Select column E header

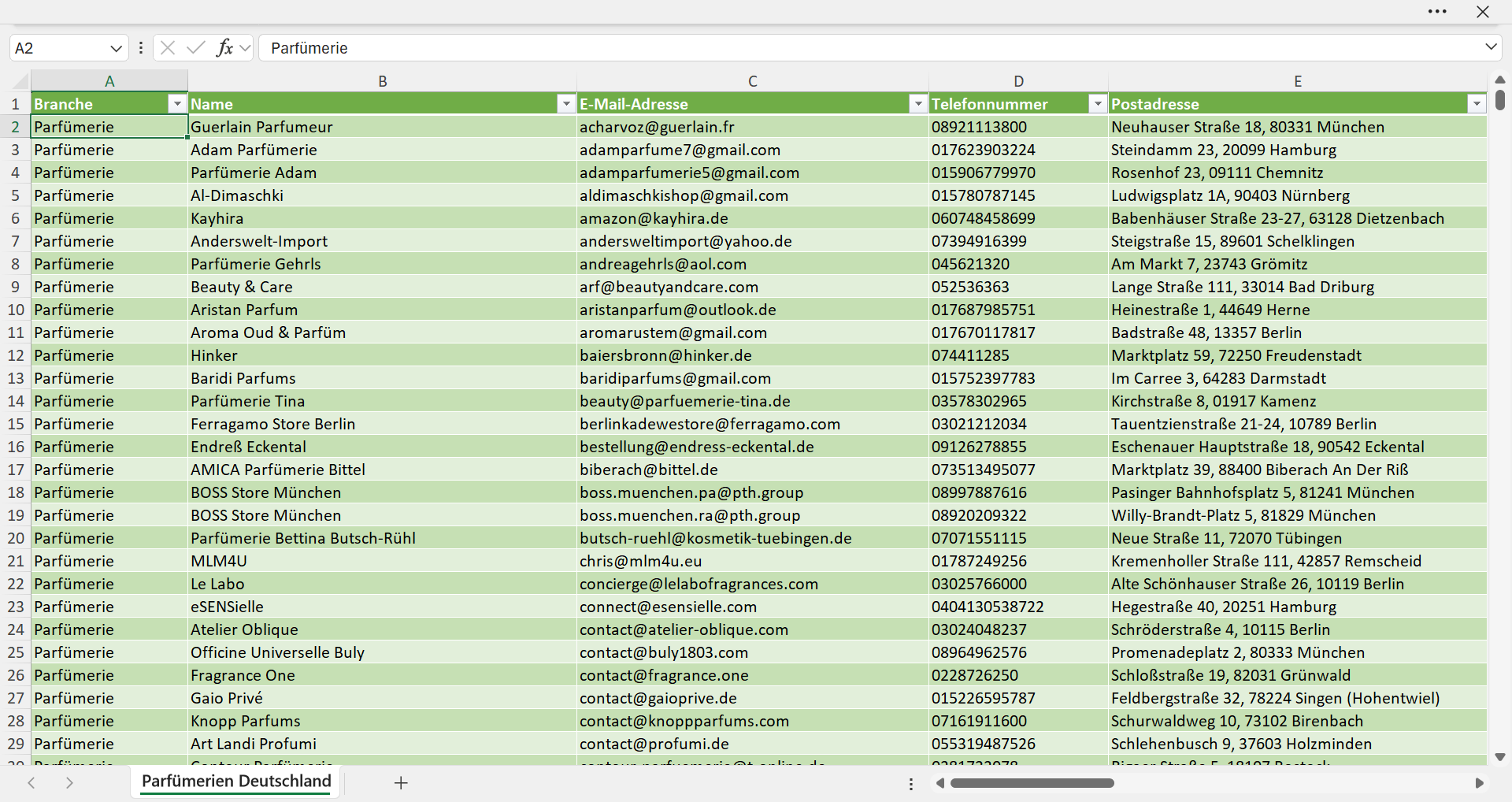pyautogui.click(x=1298, y=81)
